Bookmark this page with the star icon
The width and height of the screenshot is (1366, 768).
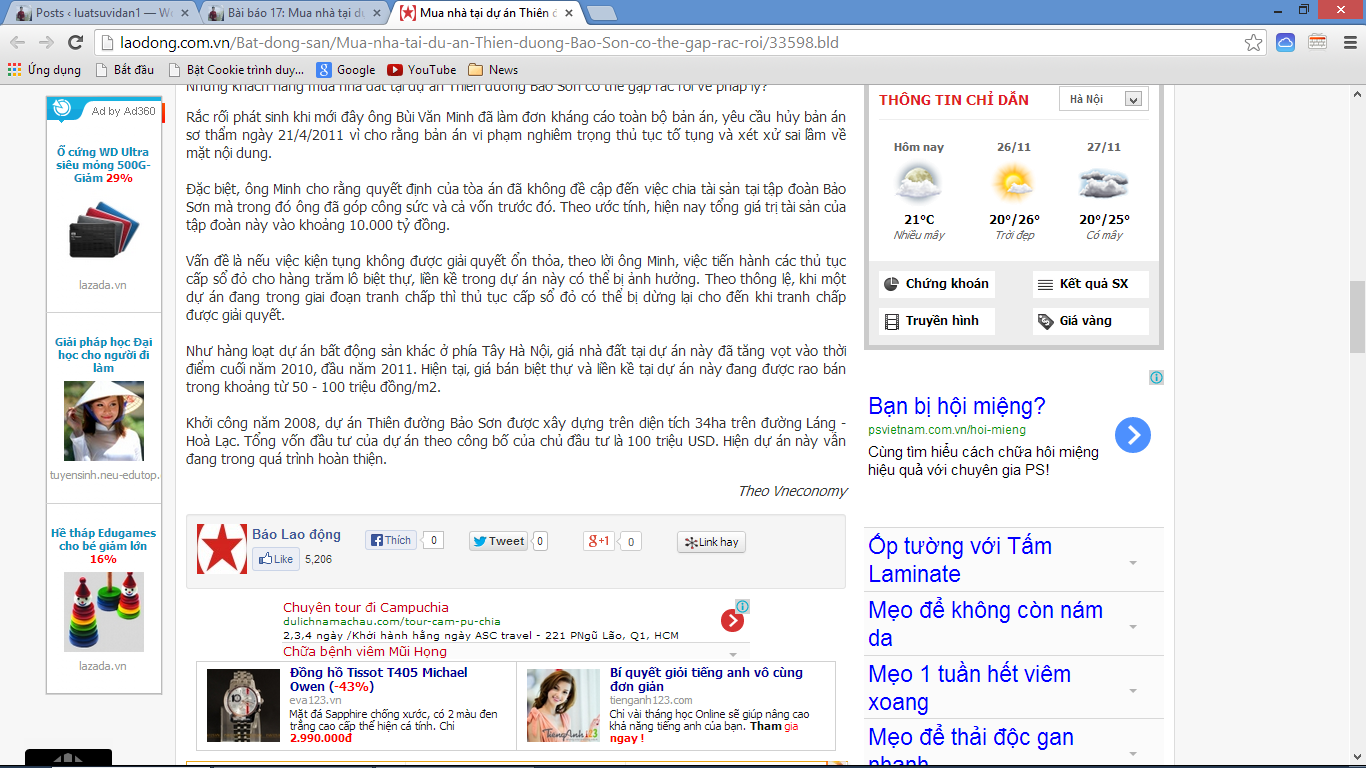point(1253,42)
